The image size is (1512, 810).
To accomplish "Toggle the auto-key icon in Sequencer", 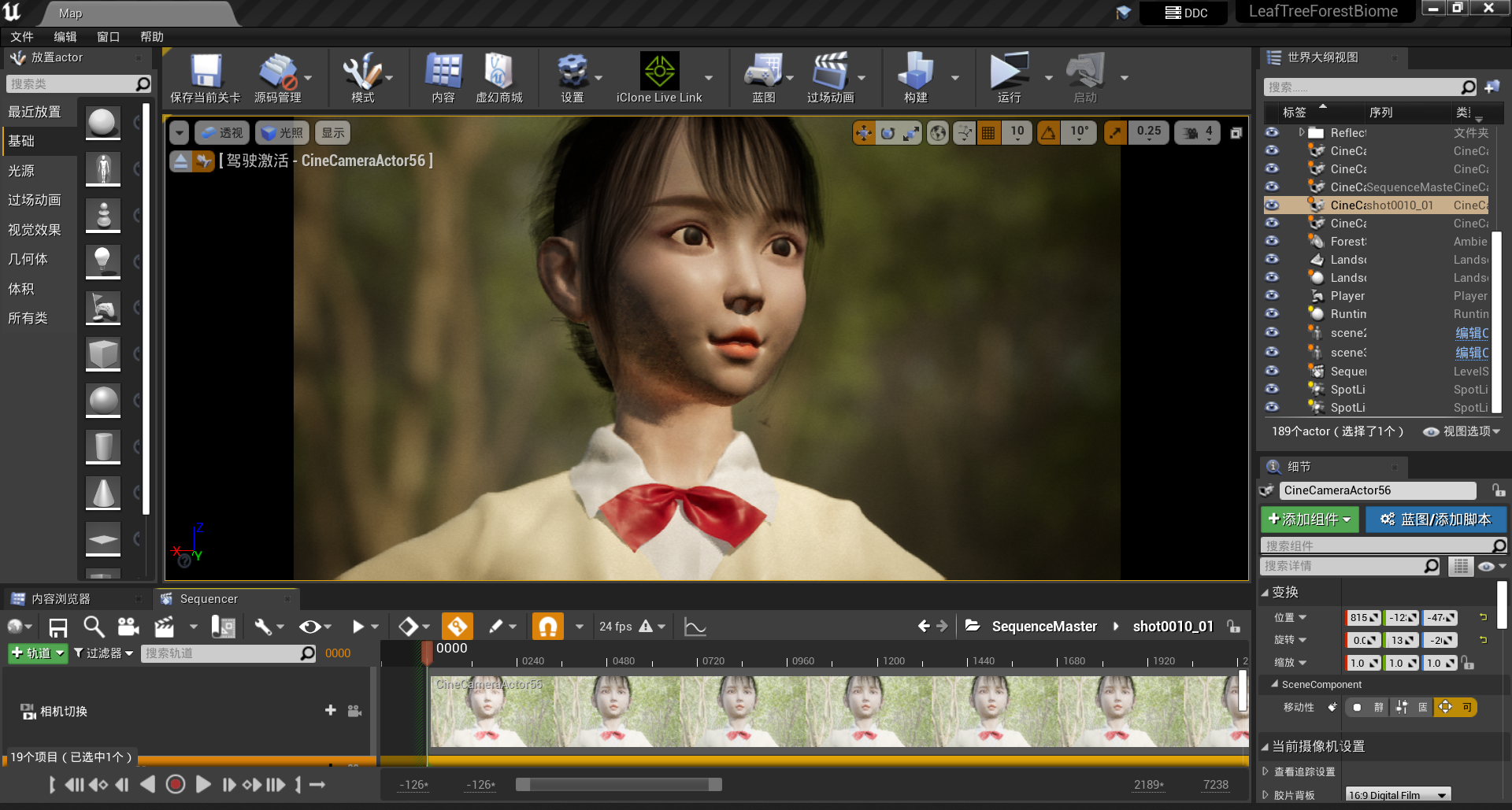I will click(x=458, y=626).
